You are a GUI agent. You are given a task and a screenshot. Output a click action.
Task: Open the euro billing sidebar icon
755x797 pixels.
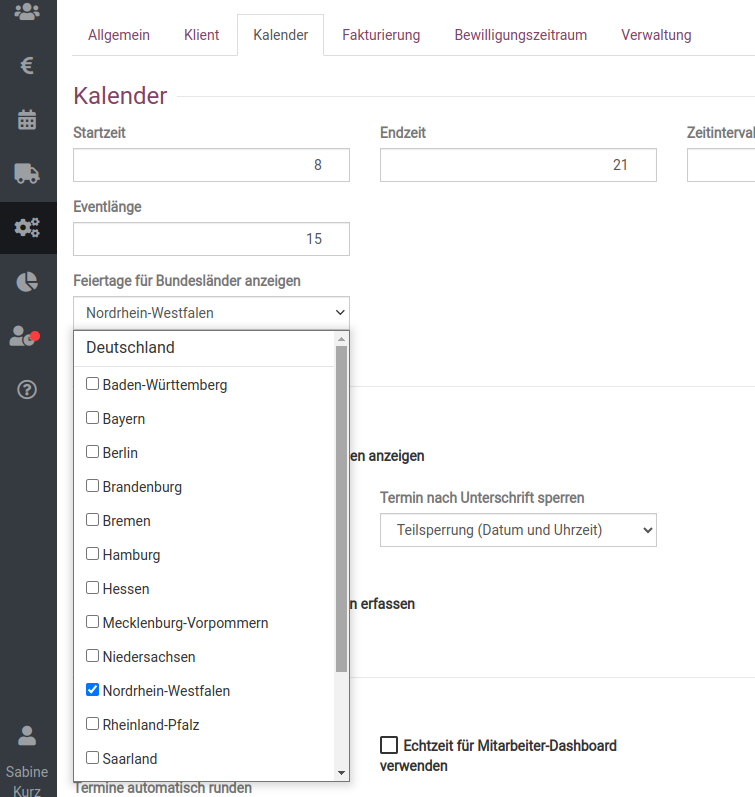click(x=27, y=66)
